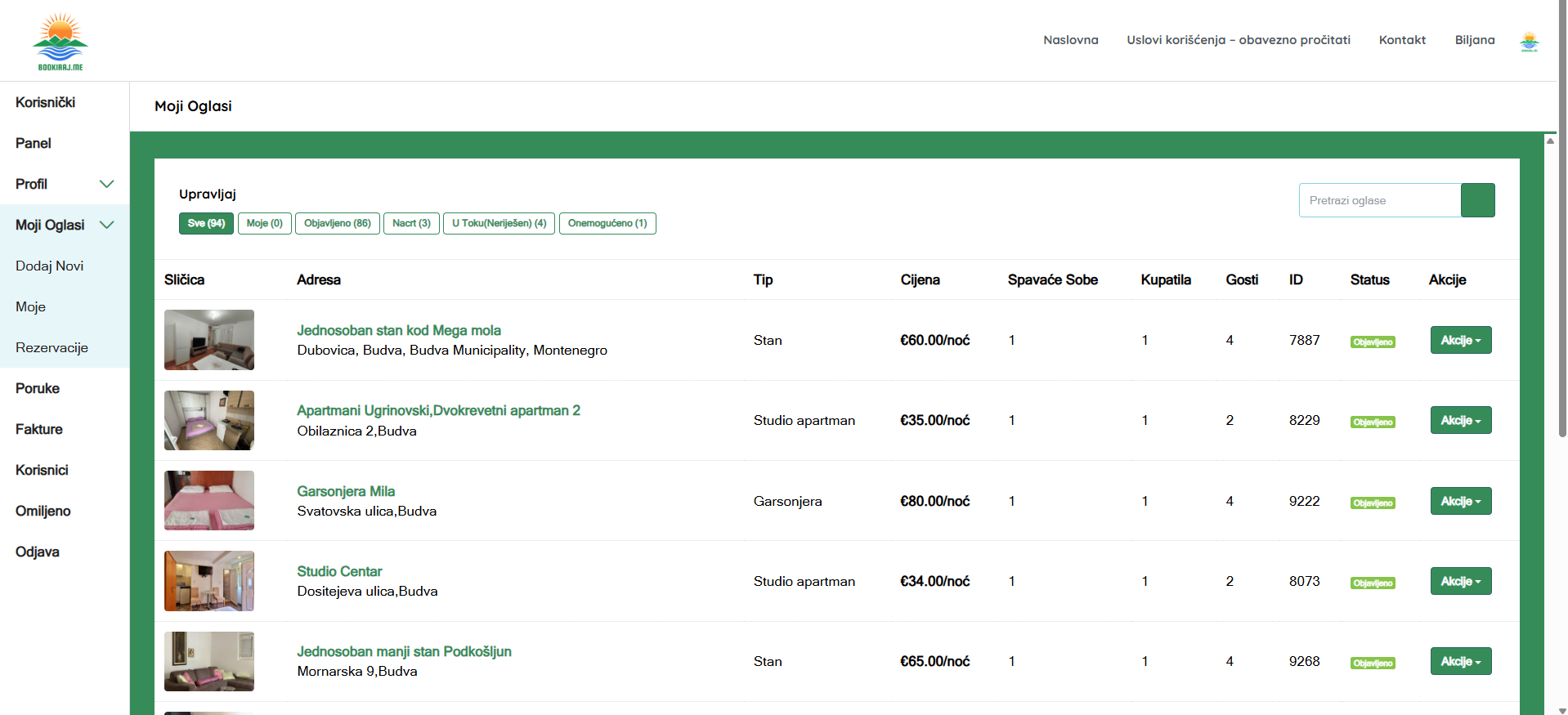Image resolution: width=1568 pixels, height=715 pixels.
Task: Open Jednosoban stan kod Mega mola listing
Action: (x=398, y=330)
